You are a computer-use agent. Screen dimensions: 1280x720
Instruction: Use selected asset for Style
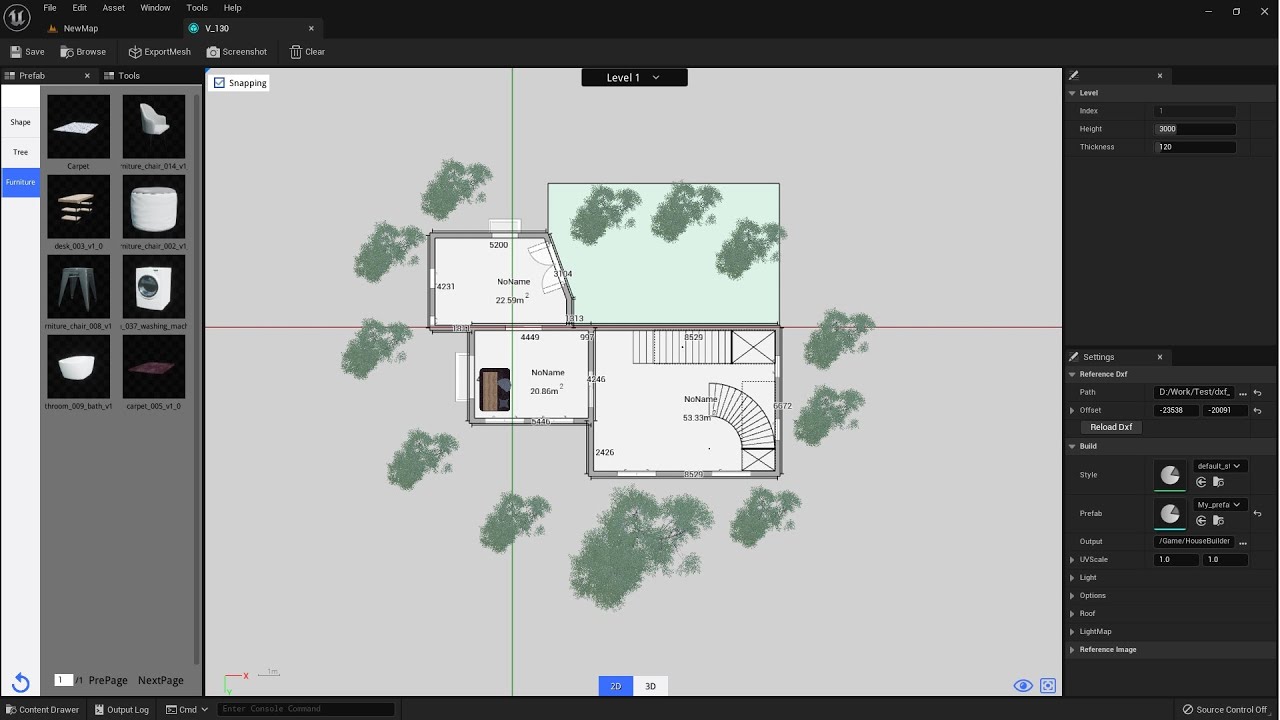tap(1201, 482)
